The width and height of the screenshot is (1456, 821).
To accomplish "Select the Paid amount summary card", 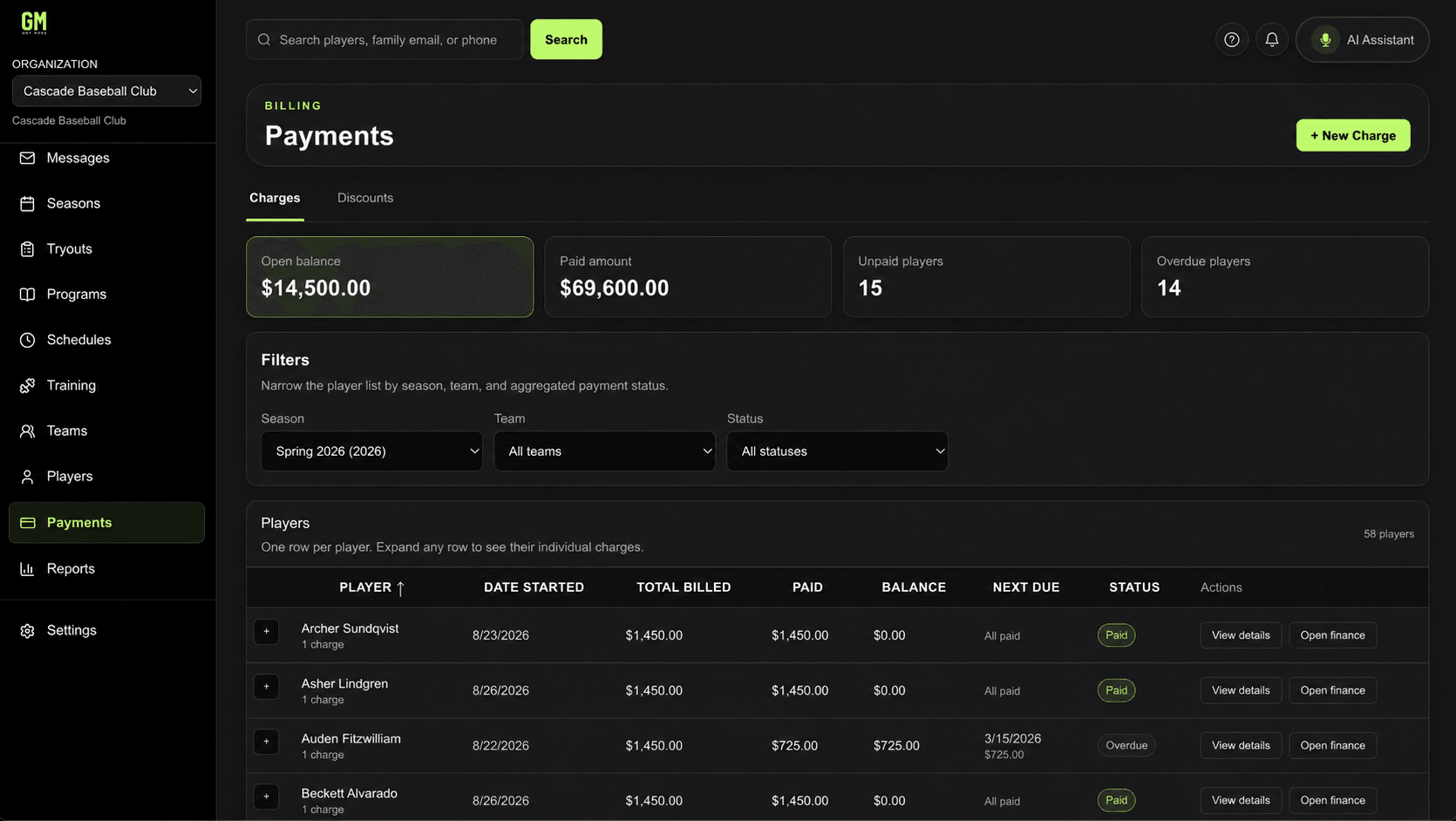I will 688,276.
